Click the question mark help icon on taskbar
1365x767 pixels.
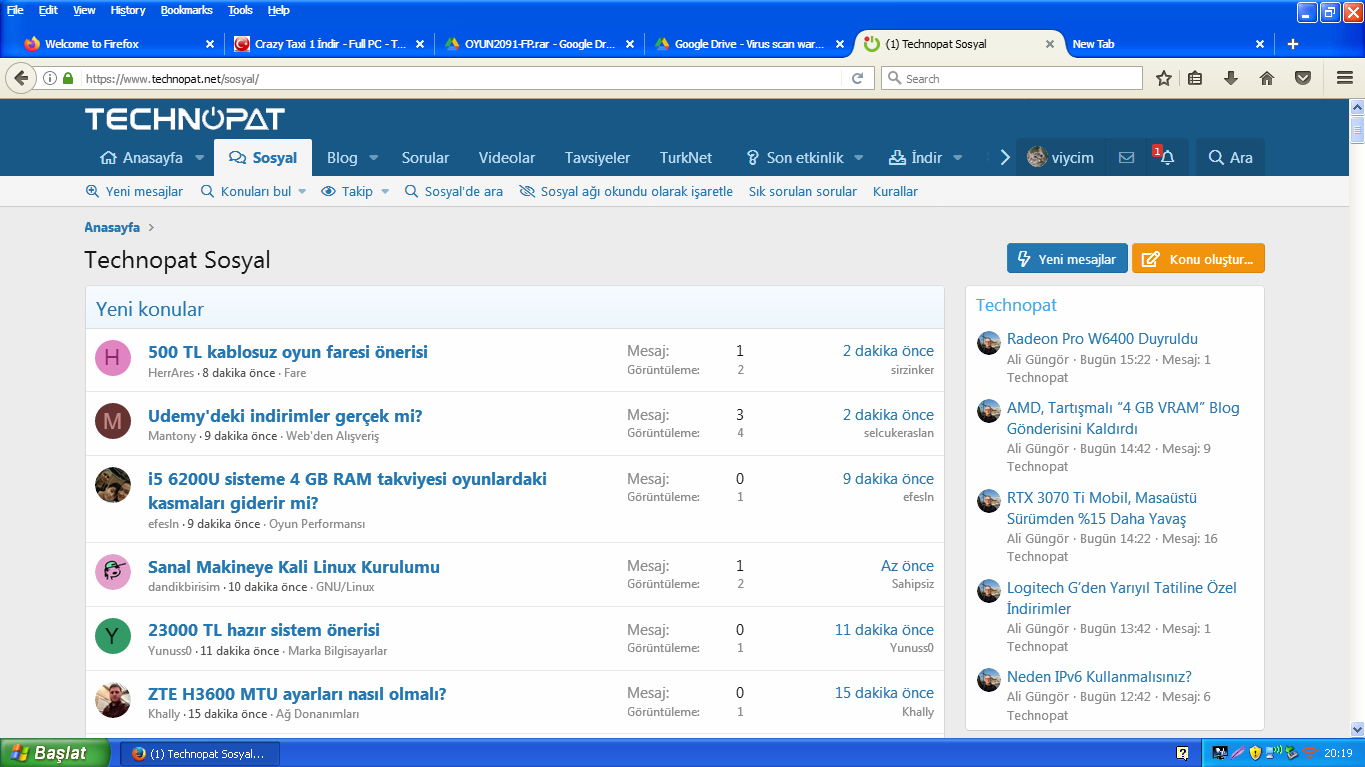coord(1183,753)
